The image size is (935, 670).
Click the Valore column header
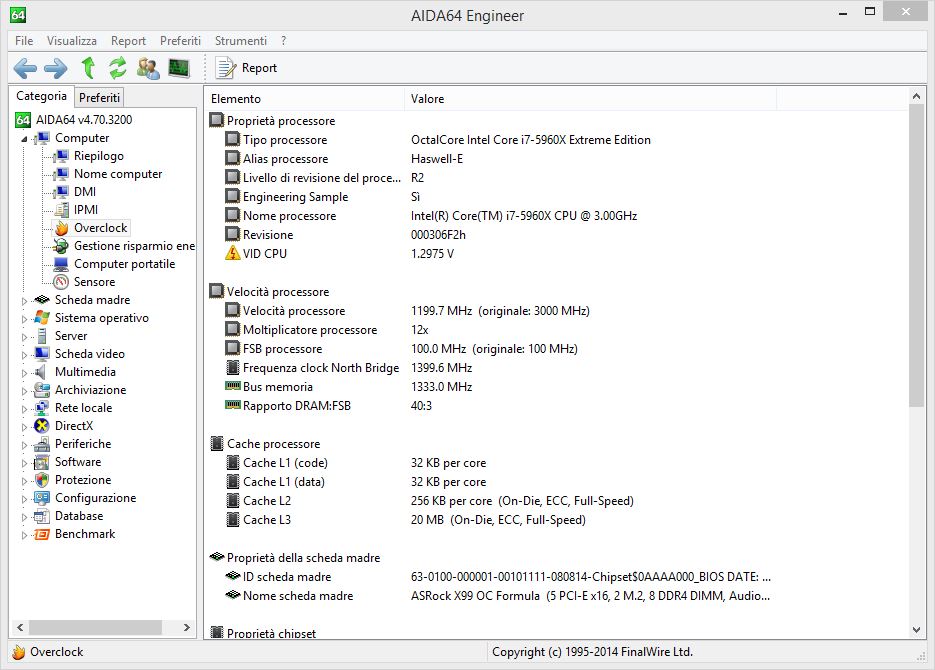pyautogui.click(x=427, y=99)
